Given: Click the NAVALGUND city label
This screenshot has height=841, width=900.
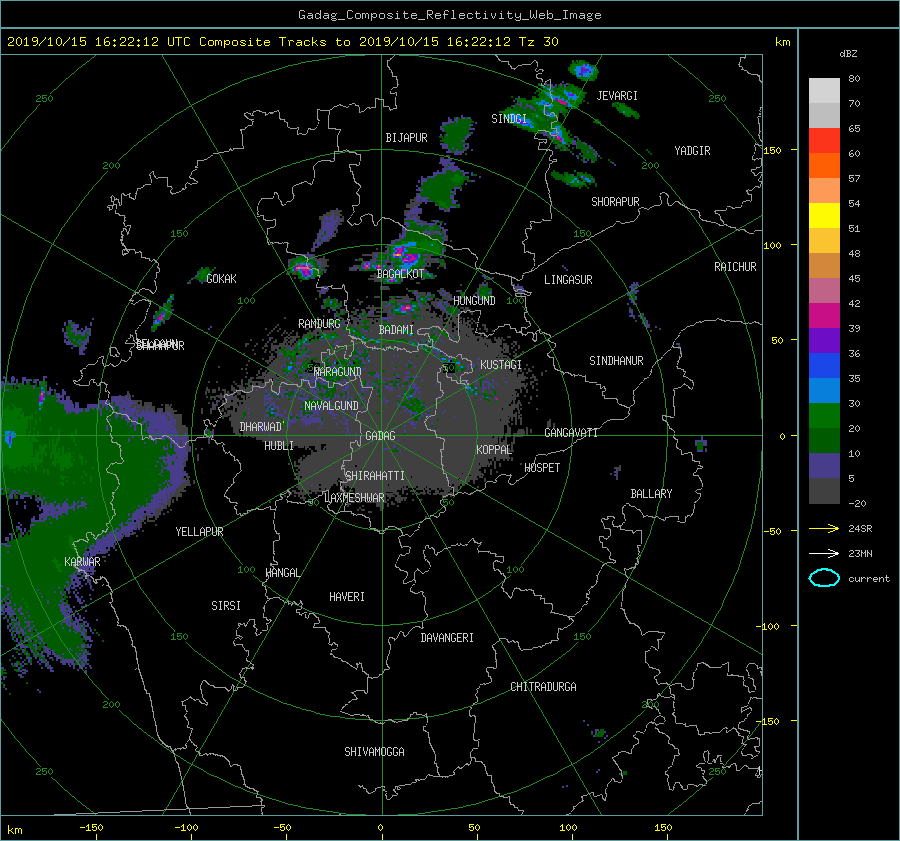Looking at the screenshot, I should pyautogui.click(x=331, y=406).
